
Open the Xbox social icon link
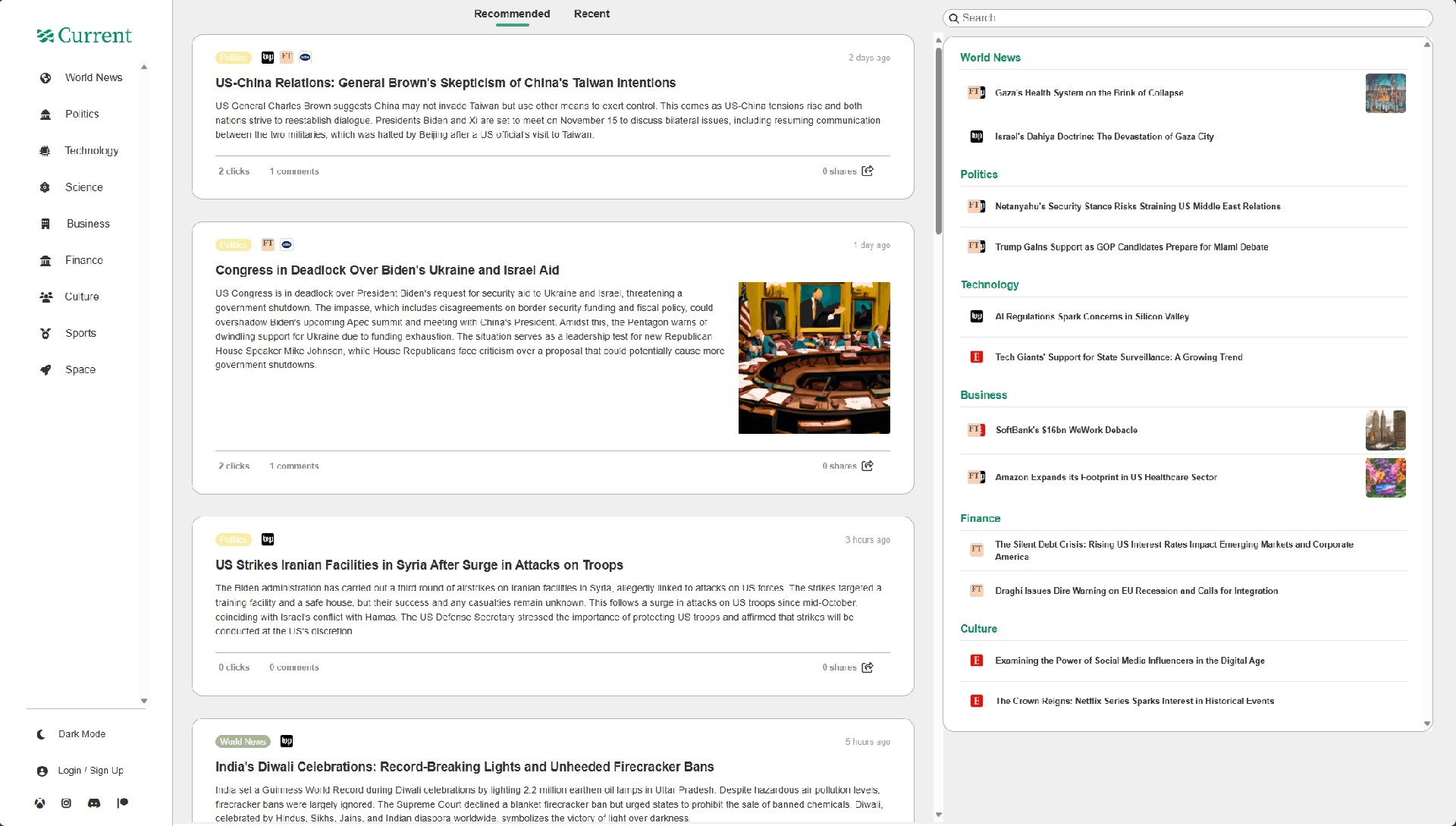[39, 803]
